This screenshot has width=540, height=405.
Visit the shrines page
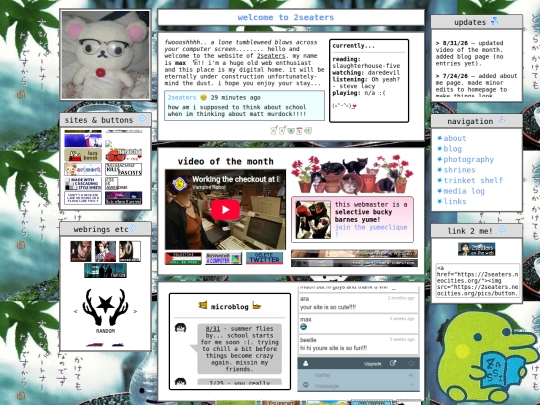459,170
